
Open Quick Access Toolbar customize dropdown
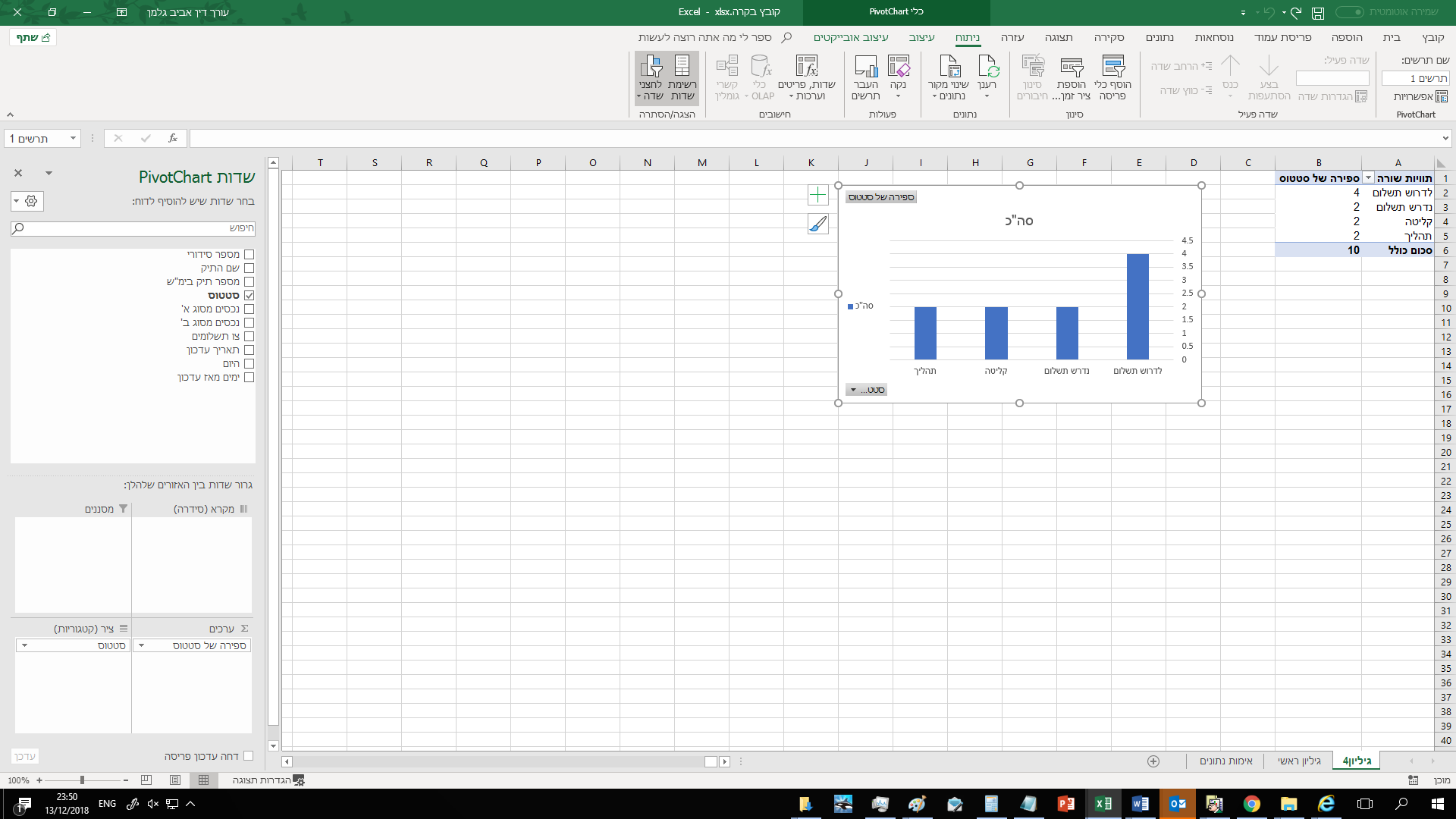[x=1243, y=13]
